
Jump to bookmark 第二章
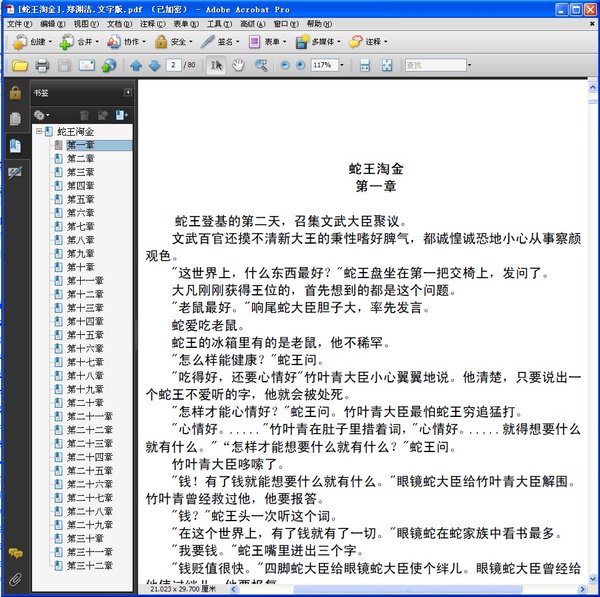80,158
